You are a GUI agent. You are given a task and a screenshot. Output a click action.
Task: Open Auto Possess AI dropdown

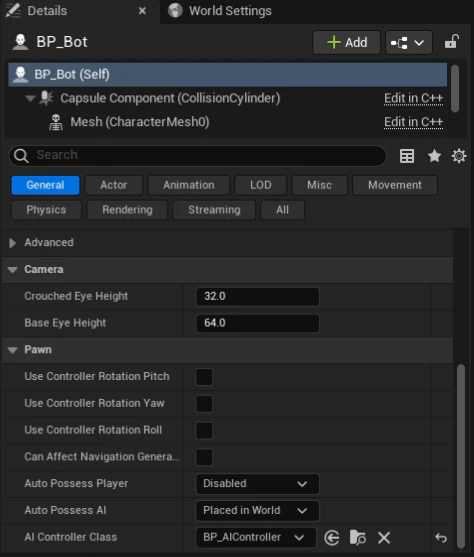[x=257, y=510]
